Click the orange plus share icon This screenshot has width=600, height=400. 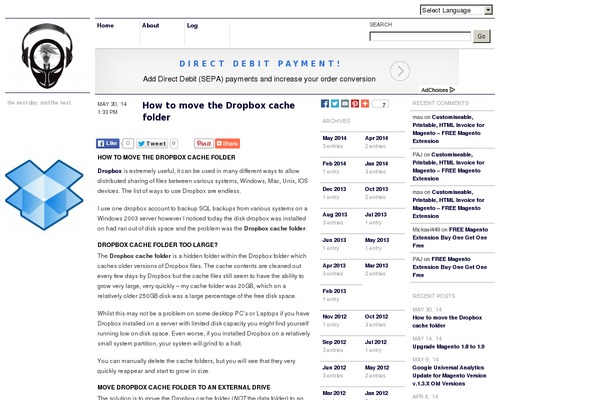pos(365,103)
